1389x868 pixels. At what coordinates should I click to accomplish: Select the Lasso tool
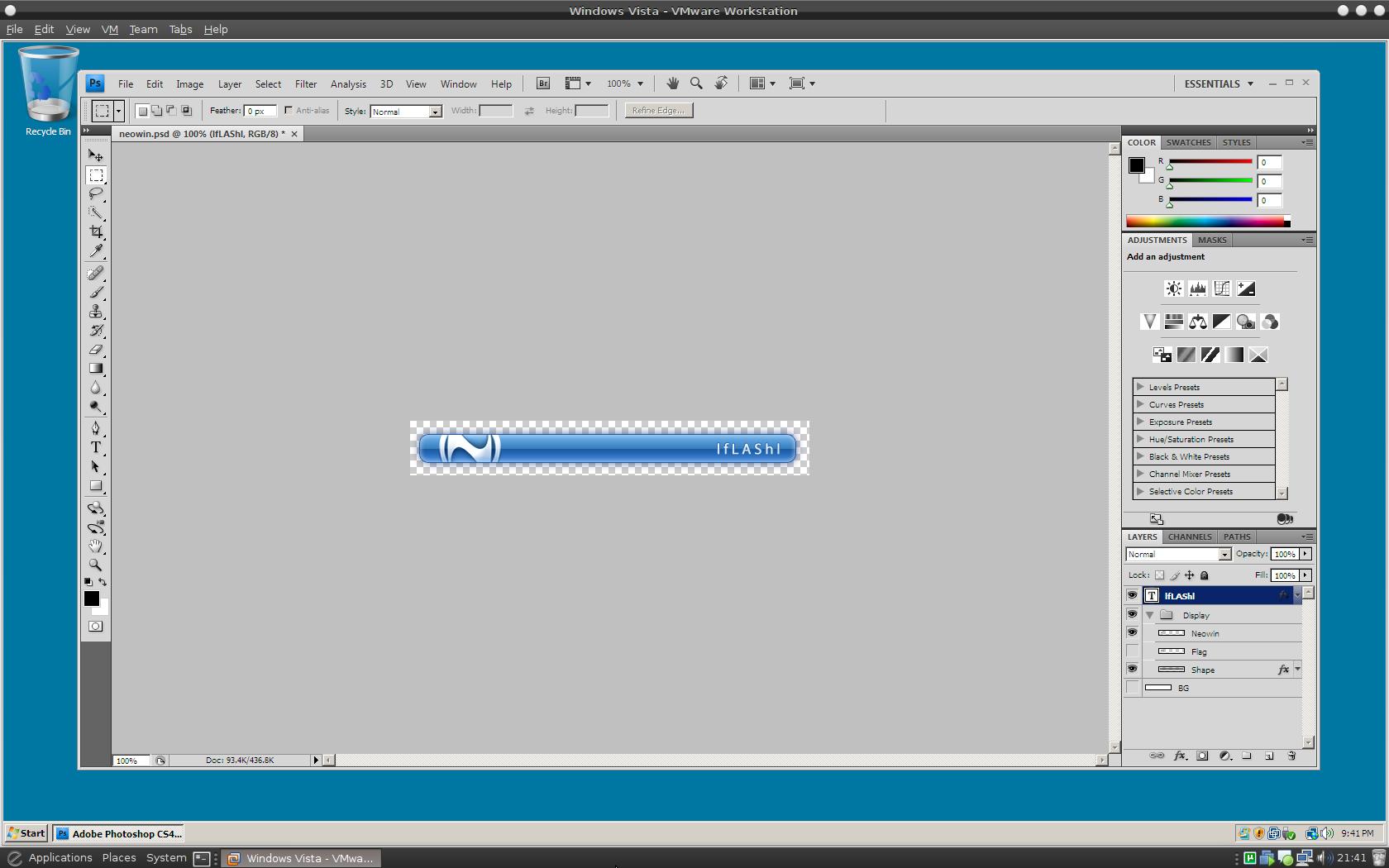click(x=96, y=194)
